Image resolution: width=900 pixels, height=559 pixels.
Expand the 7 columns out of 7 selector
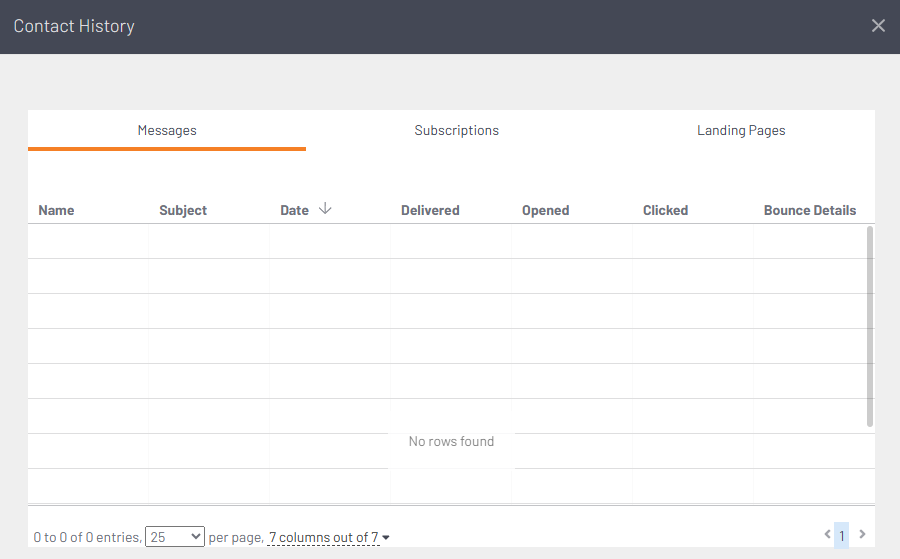click(x=328, y=538)
